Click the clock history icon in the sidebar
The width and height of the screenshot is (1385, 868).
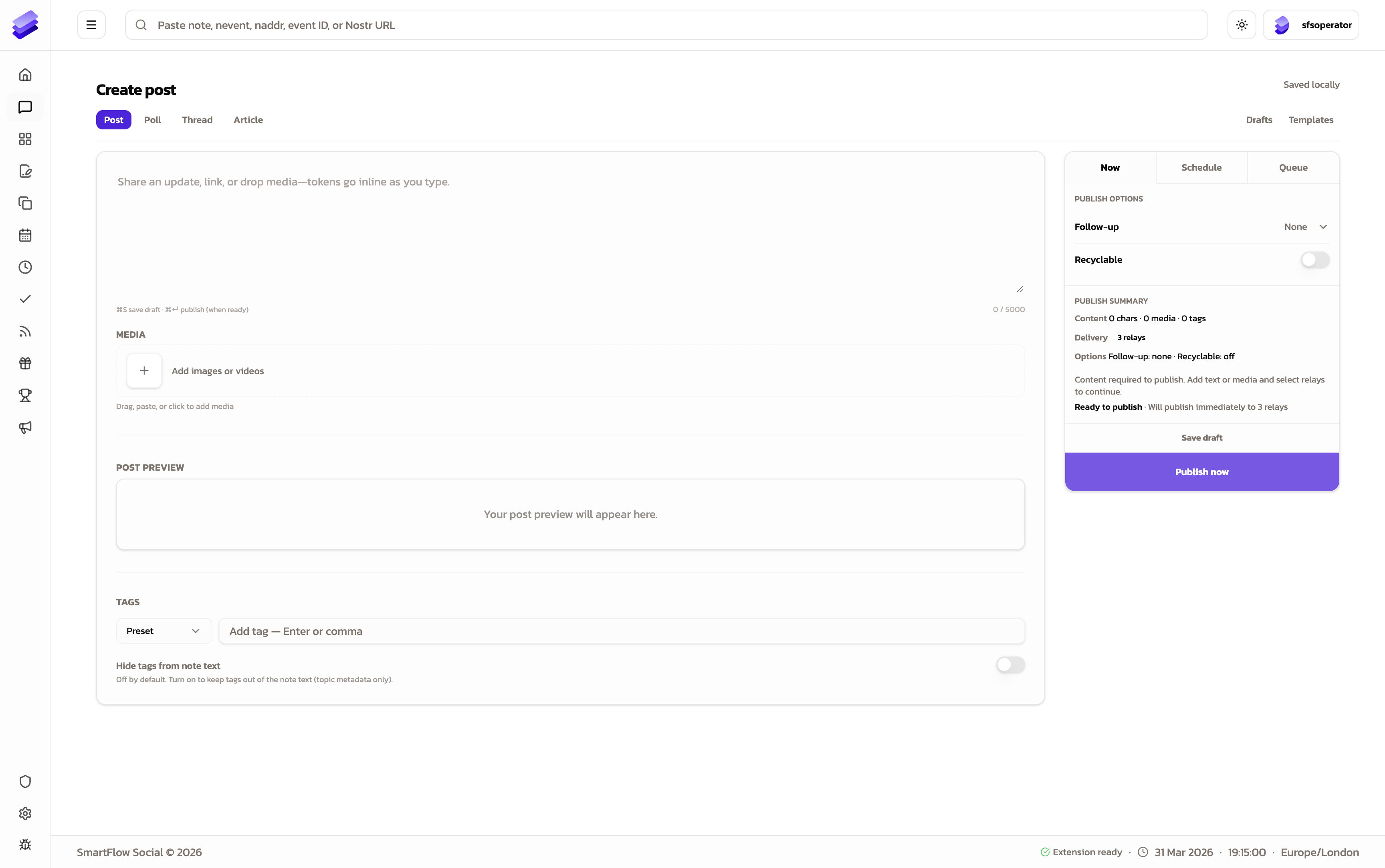[x=25, y=266]
